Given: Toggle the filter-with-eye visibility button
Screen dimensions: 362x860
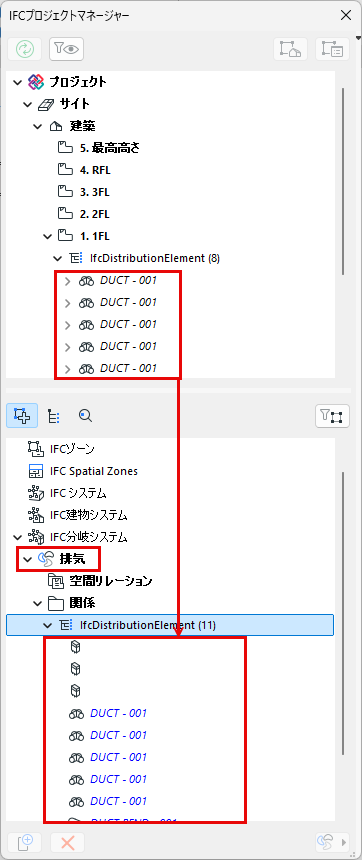Looking at the screenshot, I should 66,49.
